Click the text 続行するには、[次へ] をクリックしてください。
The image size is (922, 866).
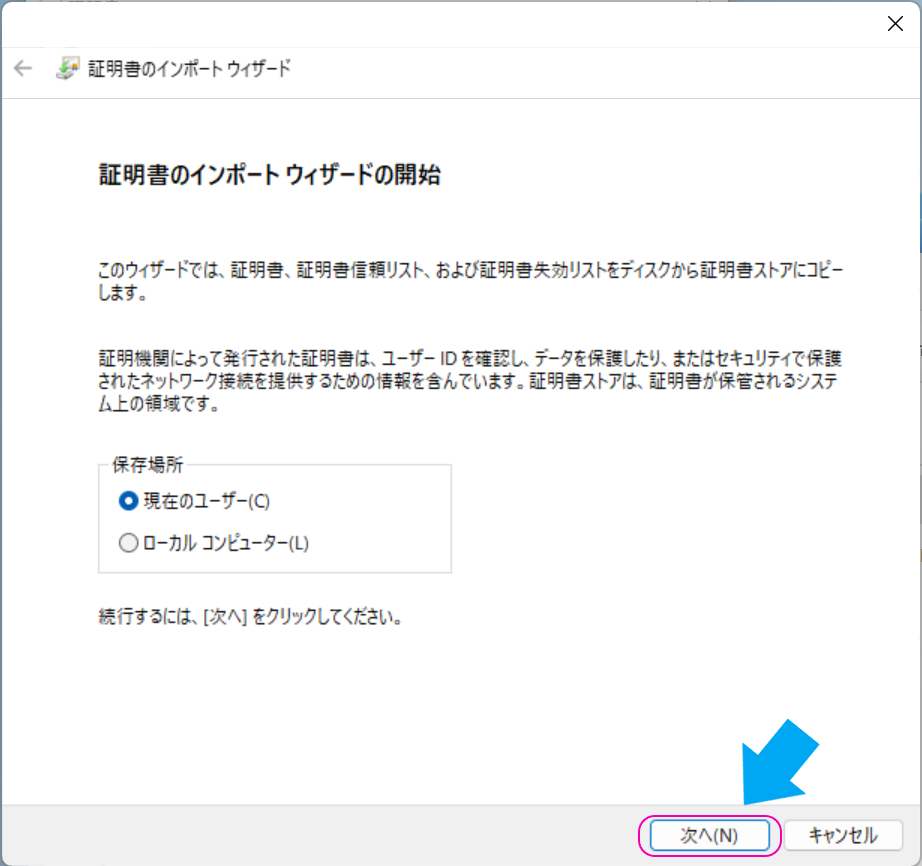[x=250, y=617]
